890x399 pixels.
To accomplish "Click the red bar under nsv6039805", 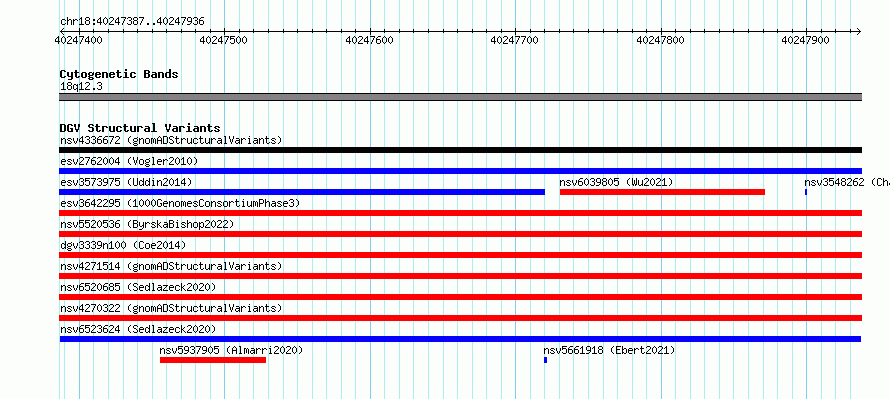I will point(662,192).
